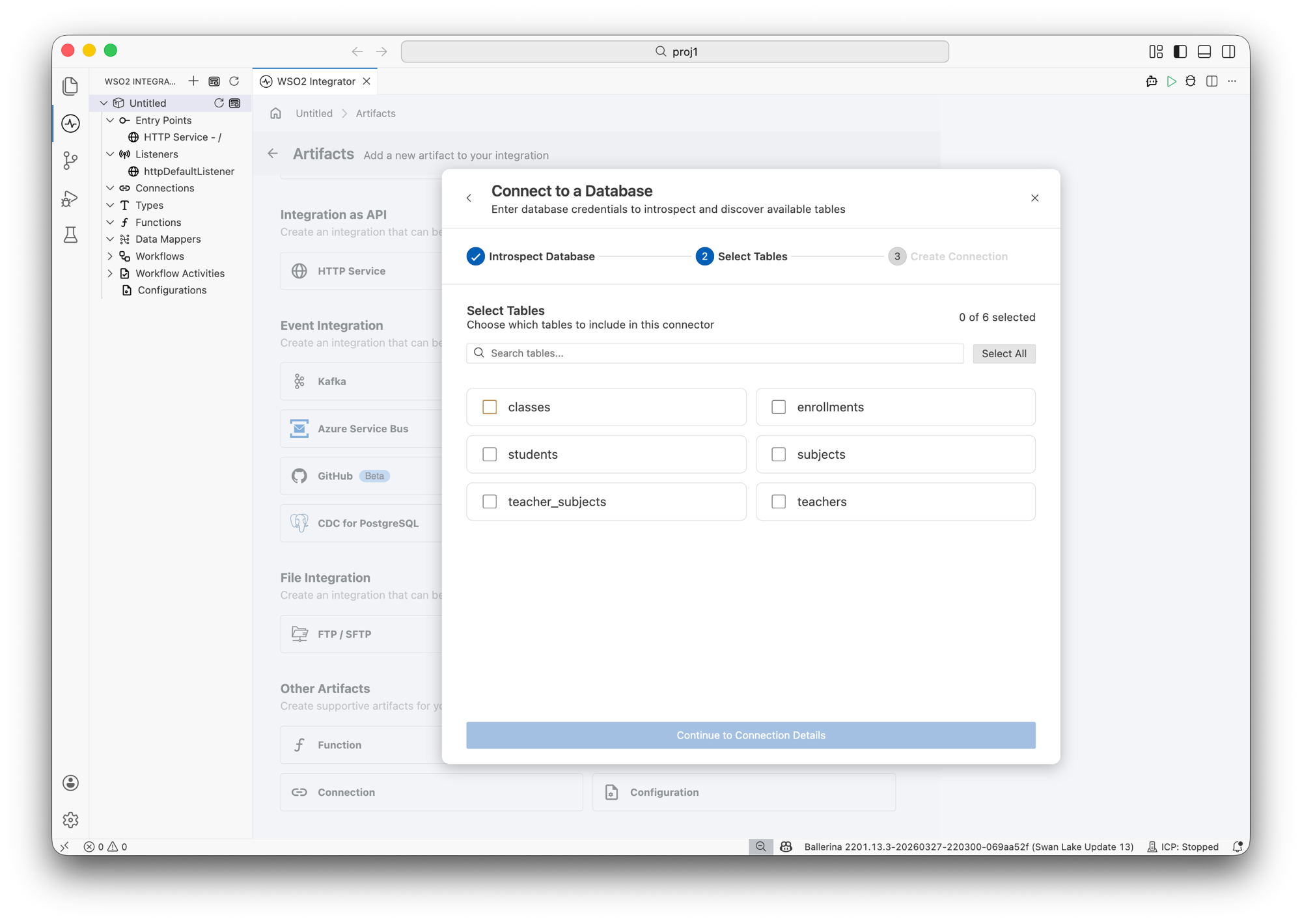Toggle Secondary Side Bar icon
The image size is (1302, 924).
(1228, 51)
